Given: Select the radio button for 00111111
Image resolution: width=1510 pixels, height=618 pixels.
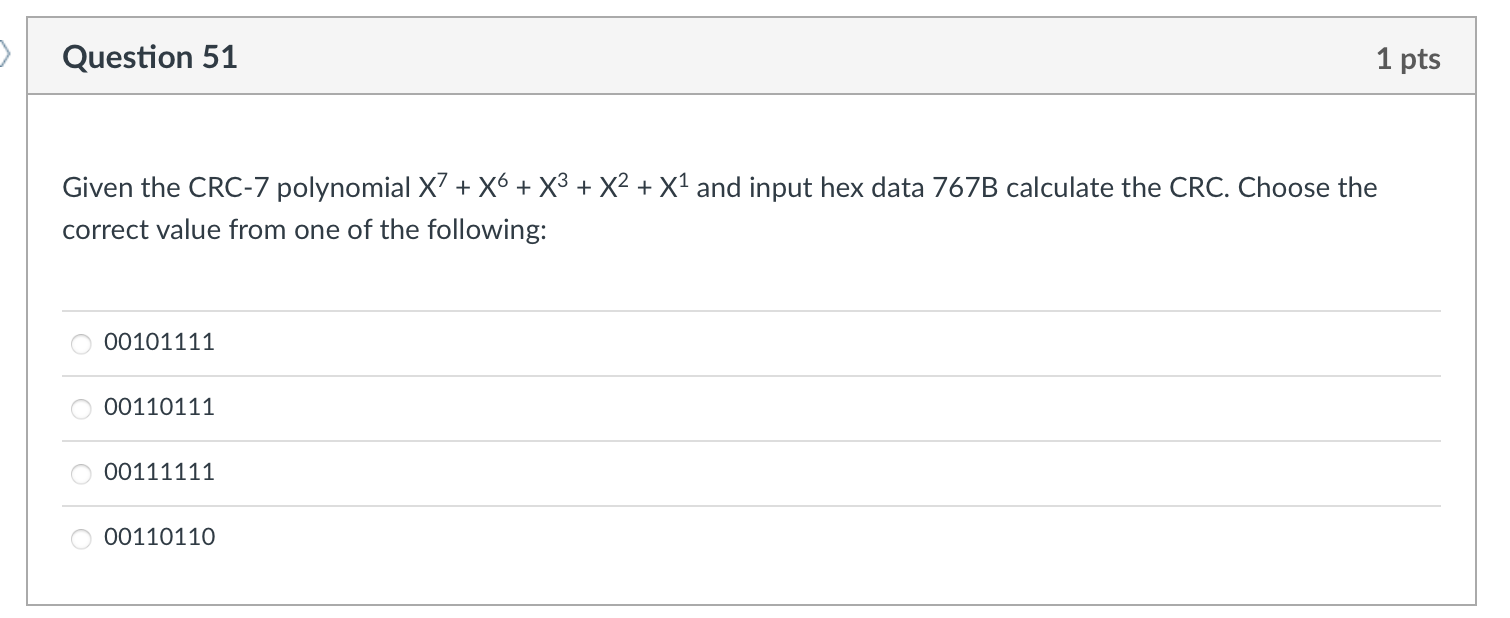Looking at the screenshot, I should [82, 473].
